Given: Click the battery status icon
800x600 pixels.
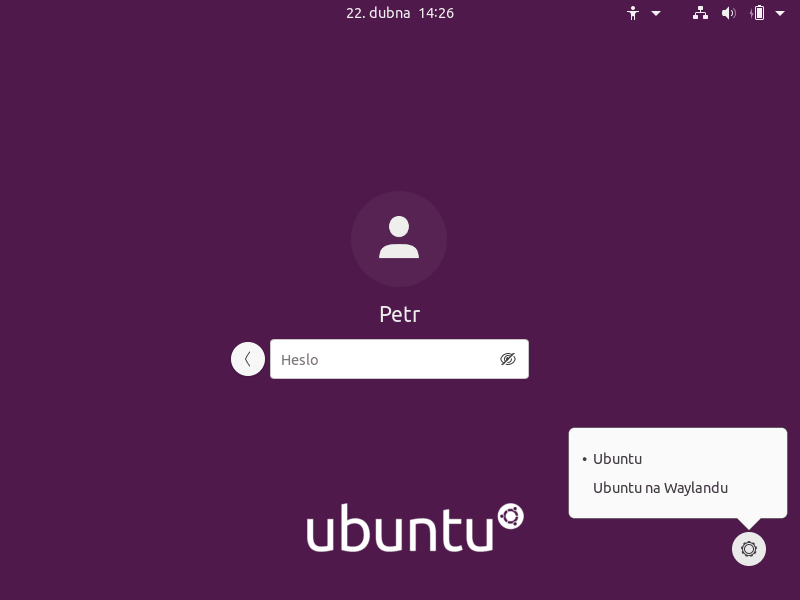Looking at the screenshot, I should click(758, 13).
